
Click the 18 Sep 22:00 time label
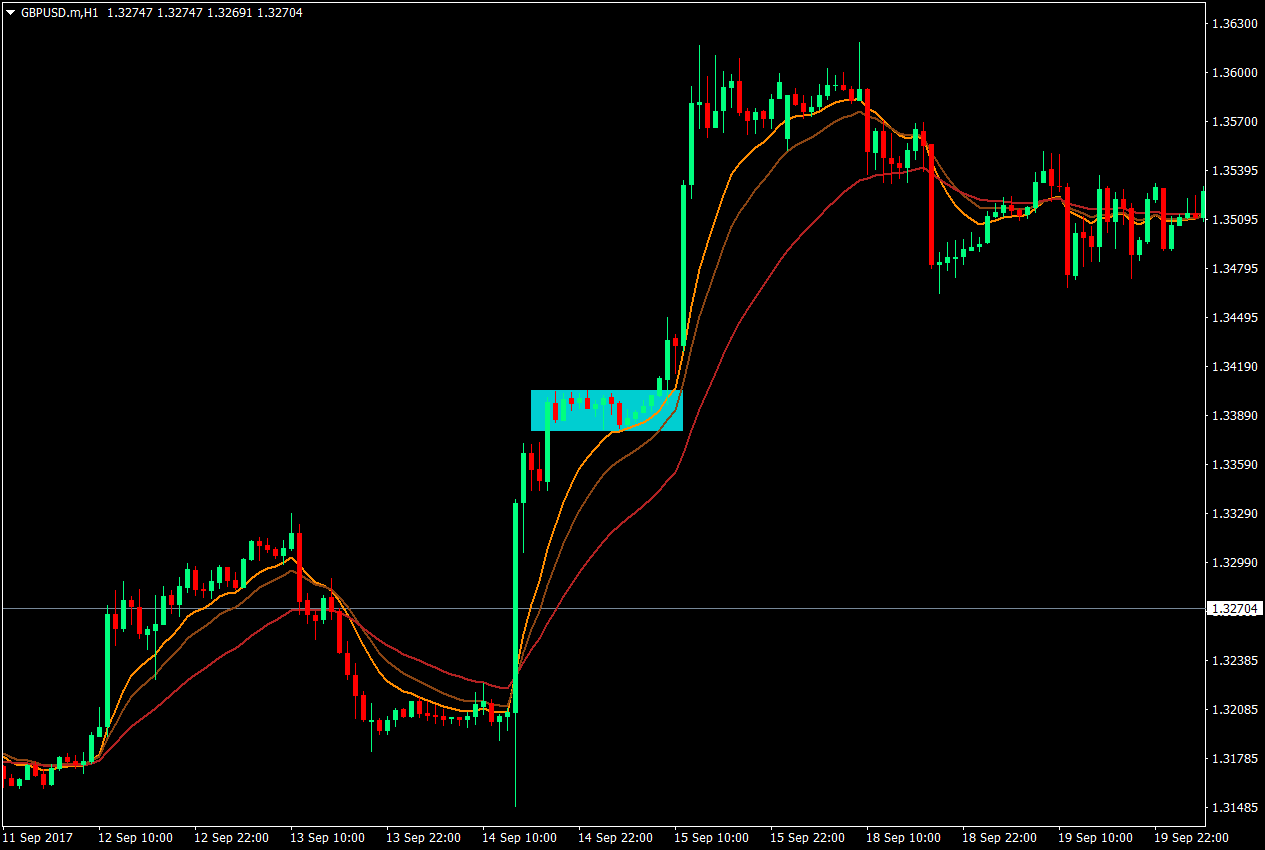tap(999, 837)
